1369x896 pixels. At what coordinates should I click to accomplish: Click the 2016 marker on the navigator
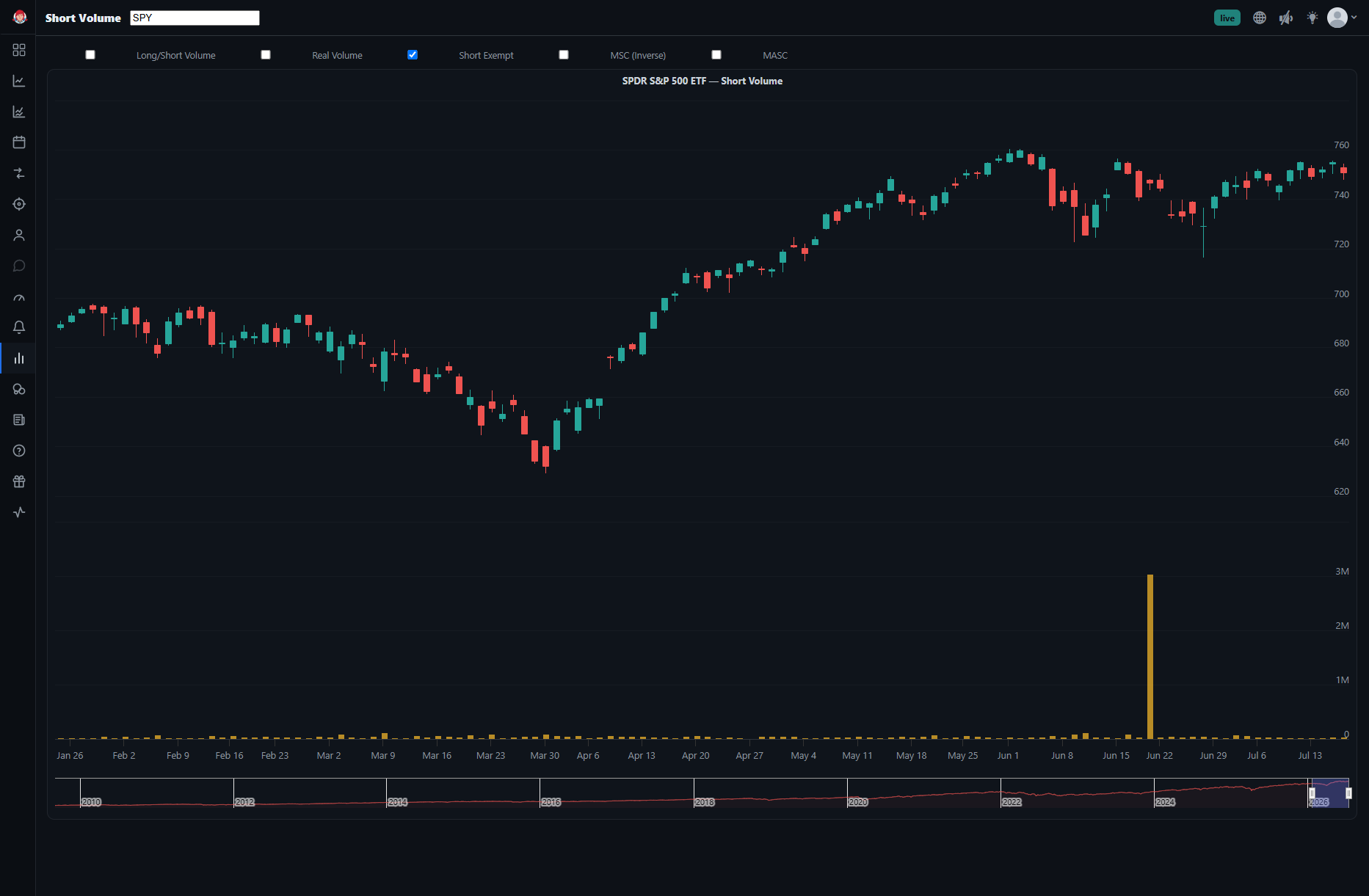click(x=551, y=802)
